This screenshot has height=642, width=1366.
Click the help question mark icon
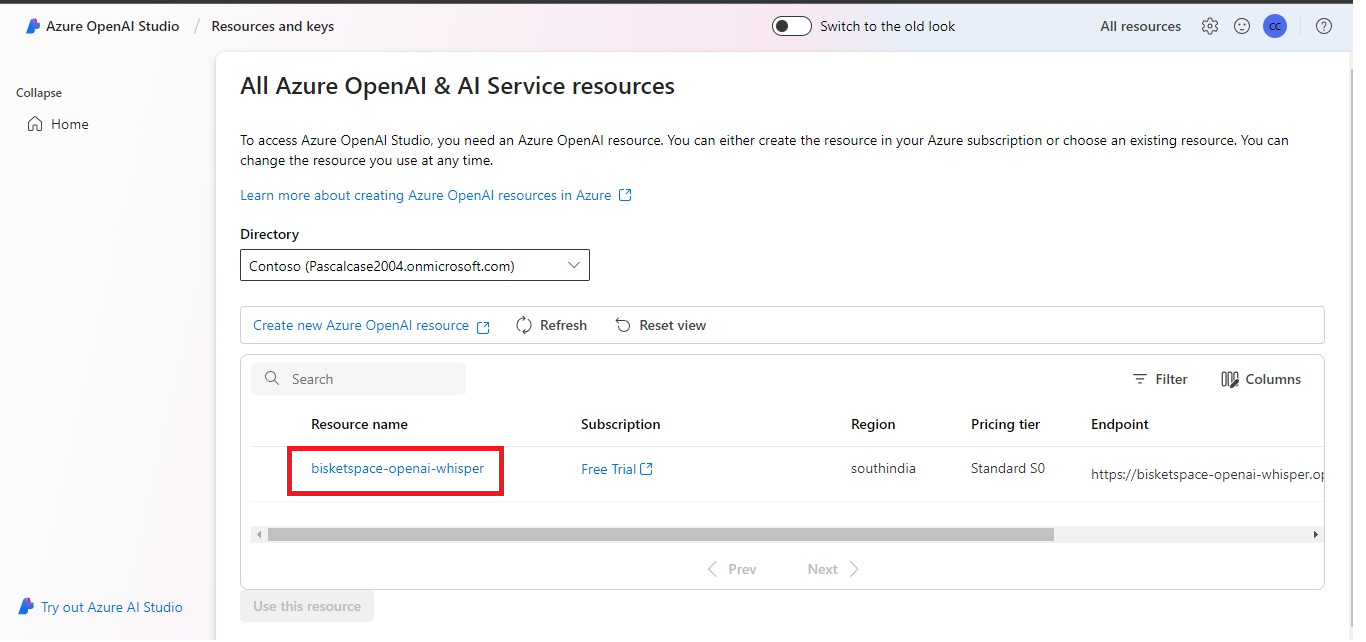pyautogui.click(x=1324, y=27)
